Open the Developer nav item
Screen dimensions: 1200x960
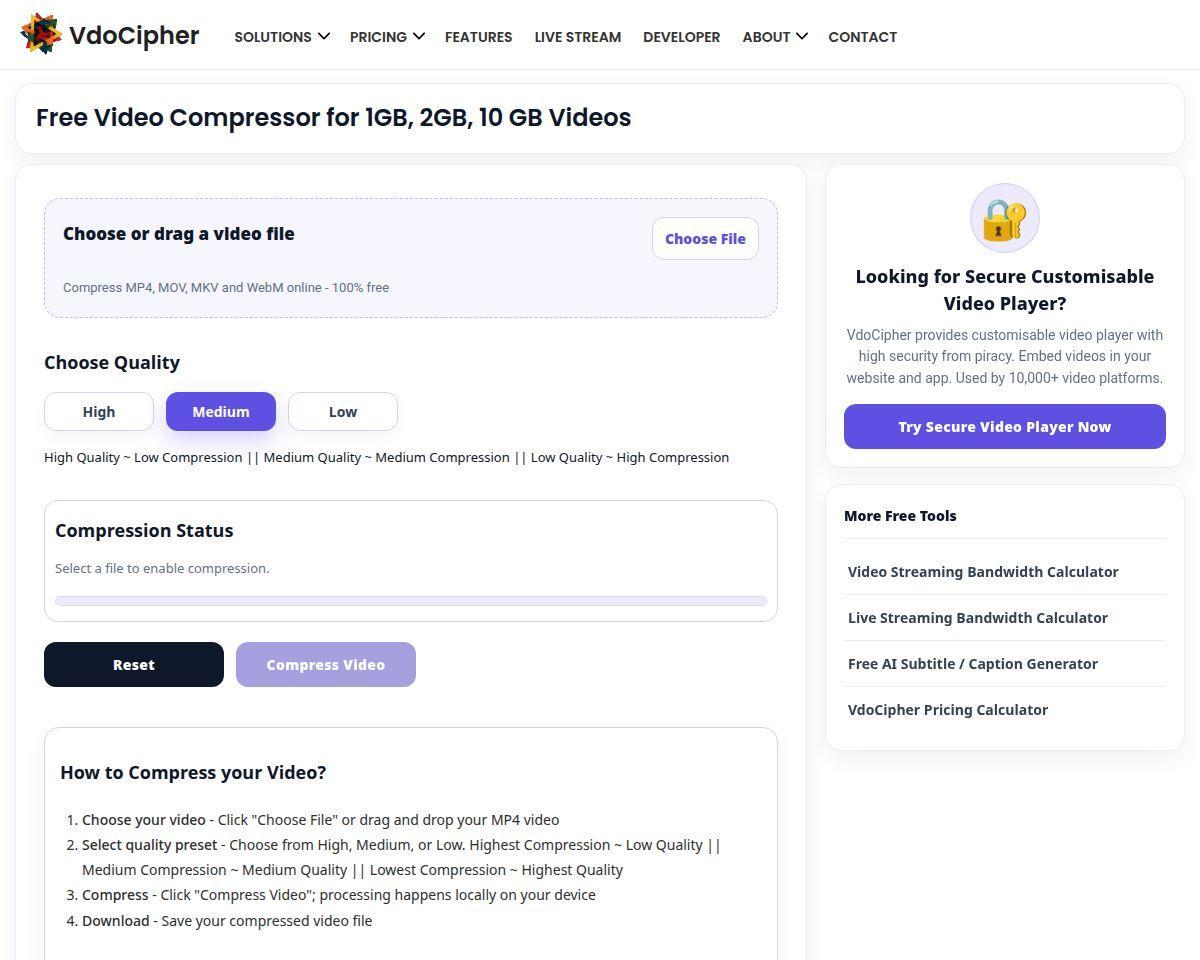coord(682,37)
